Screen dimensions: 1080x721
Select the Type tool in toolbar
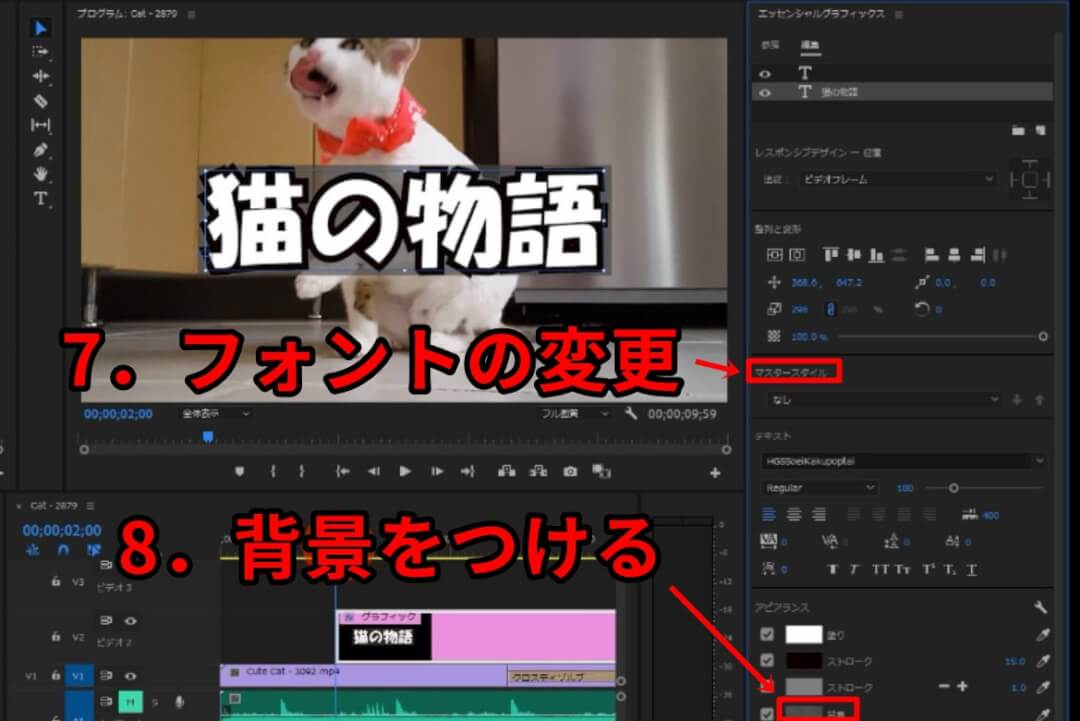click(x=41, y=199)
